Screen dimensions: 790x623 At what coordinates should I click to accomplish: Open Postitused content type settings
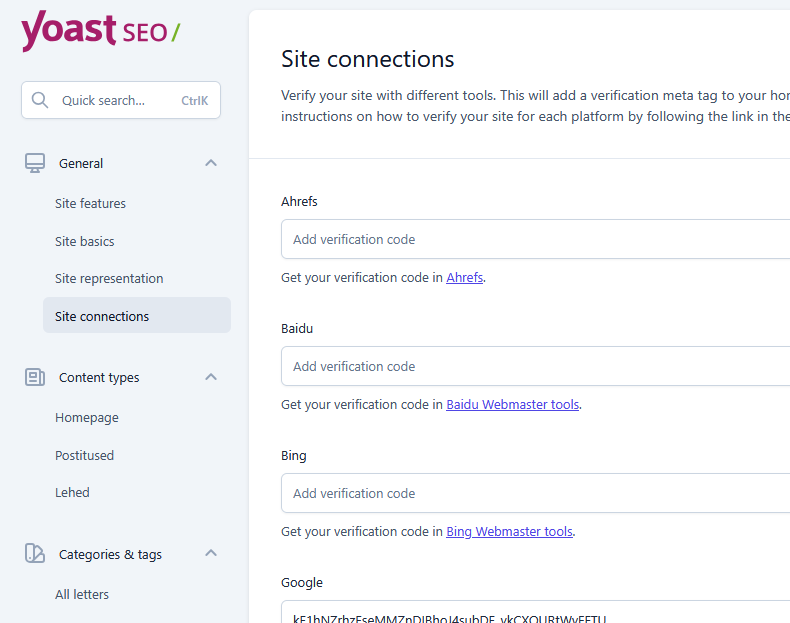pos(84,455)
